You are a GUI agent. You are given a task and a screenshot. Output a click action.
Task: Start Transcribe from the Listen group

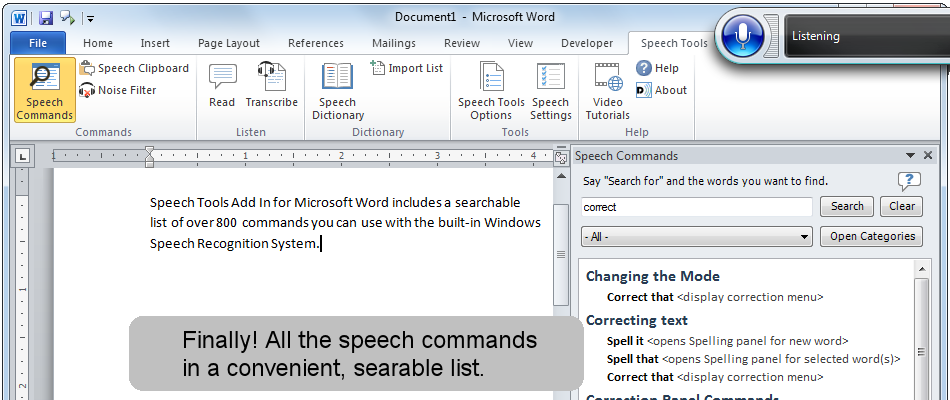271,85
